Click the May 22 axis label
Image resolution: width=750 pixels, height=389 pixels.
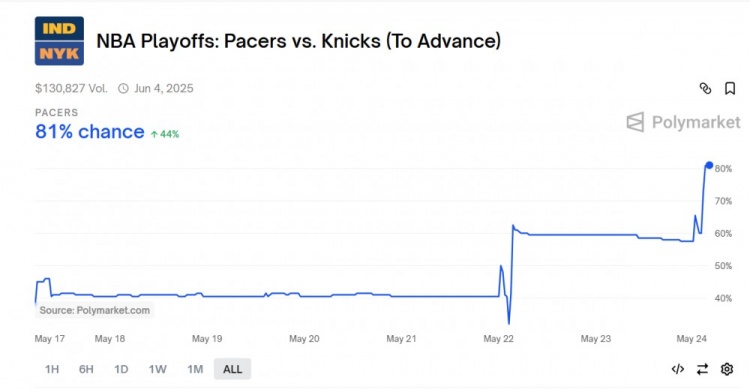point(498,339)
